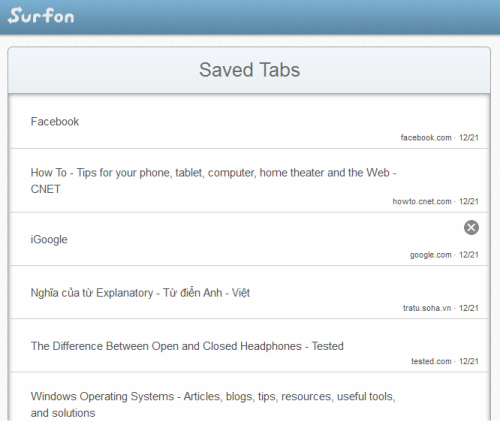Click the 12/21 date beside google.com

pyautogui.click(x=469, y=255)
